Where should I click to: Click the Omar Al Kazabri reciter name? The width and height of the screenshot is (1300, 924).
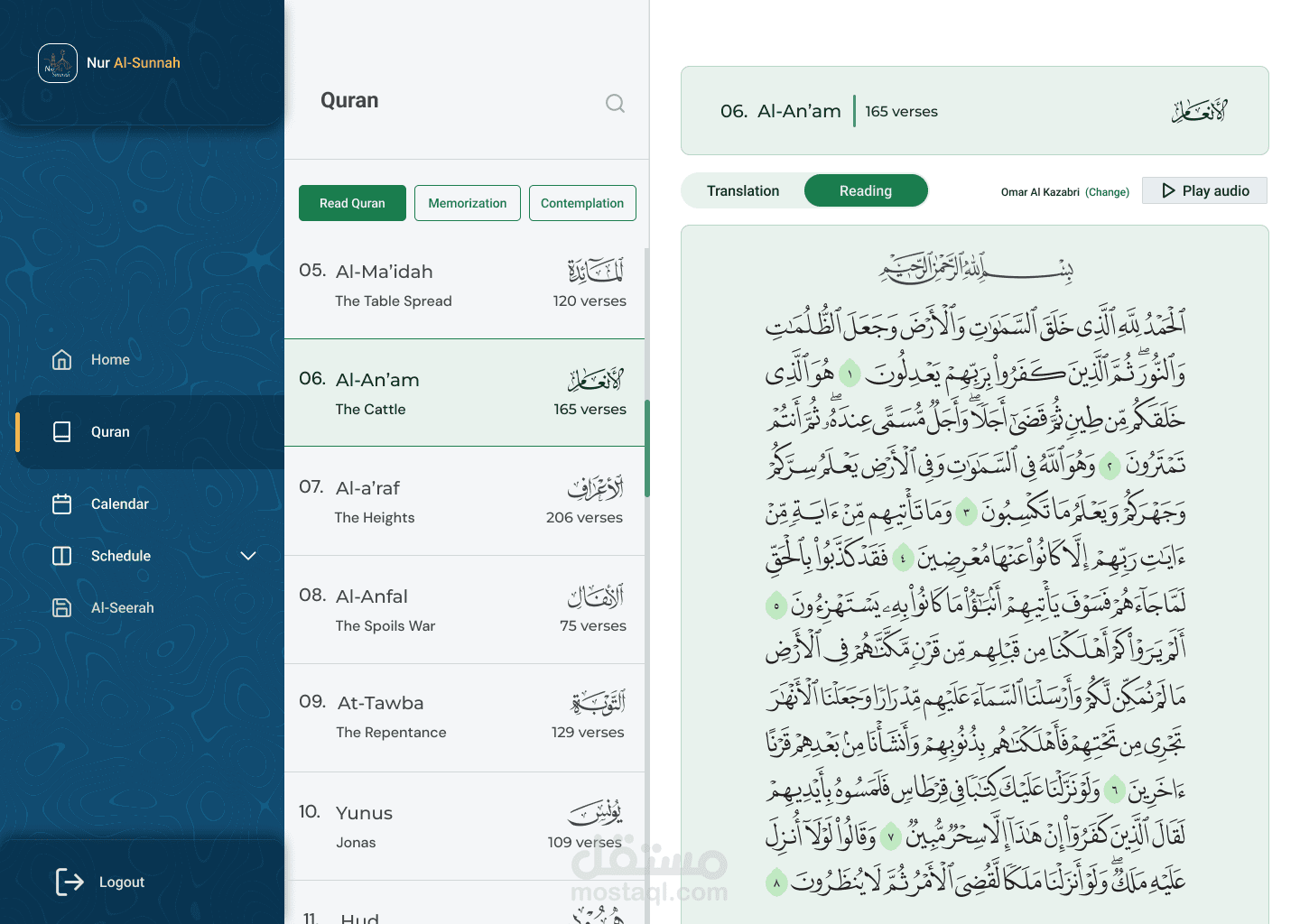pos(1040,192)
